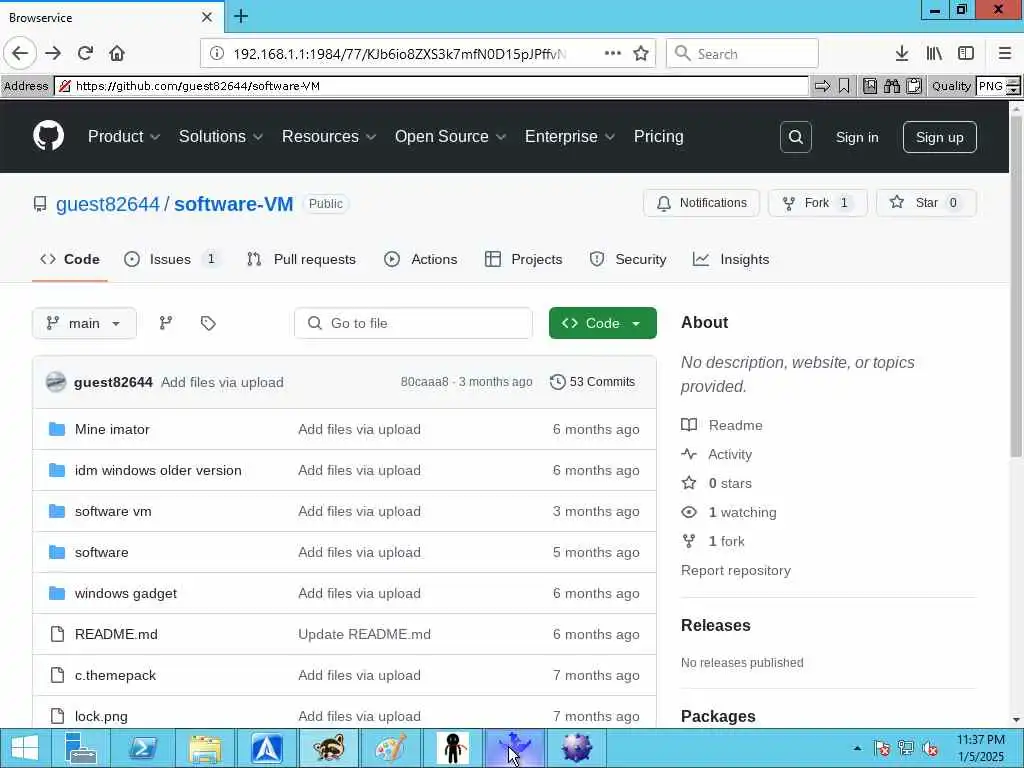Open the hamburger application menu

1005,54
